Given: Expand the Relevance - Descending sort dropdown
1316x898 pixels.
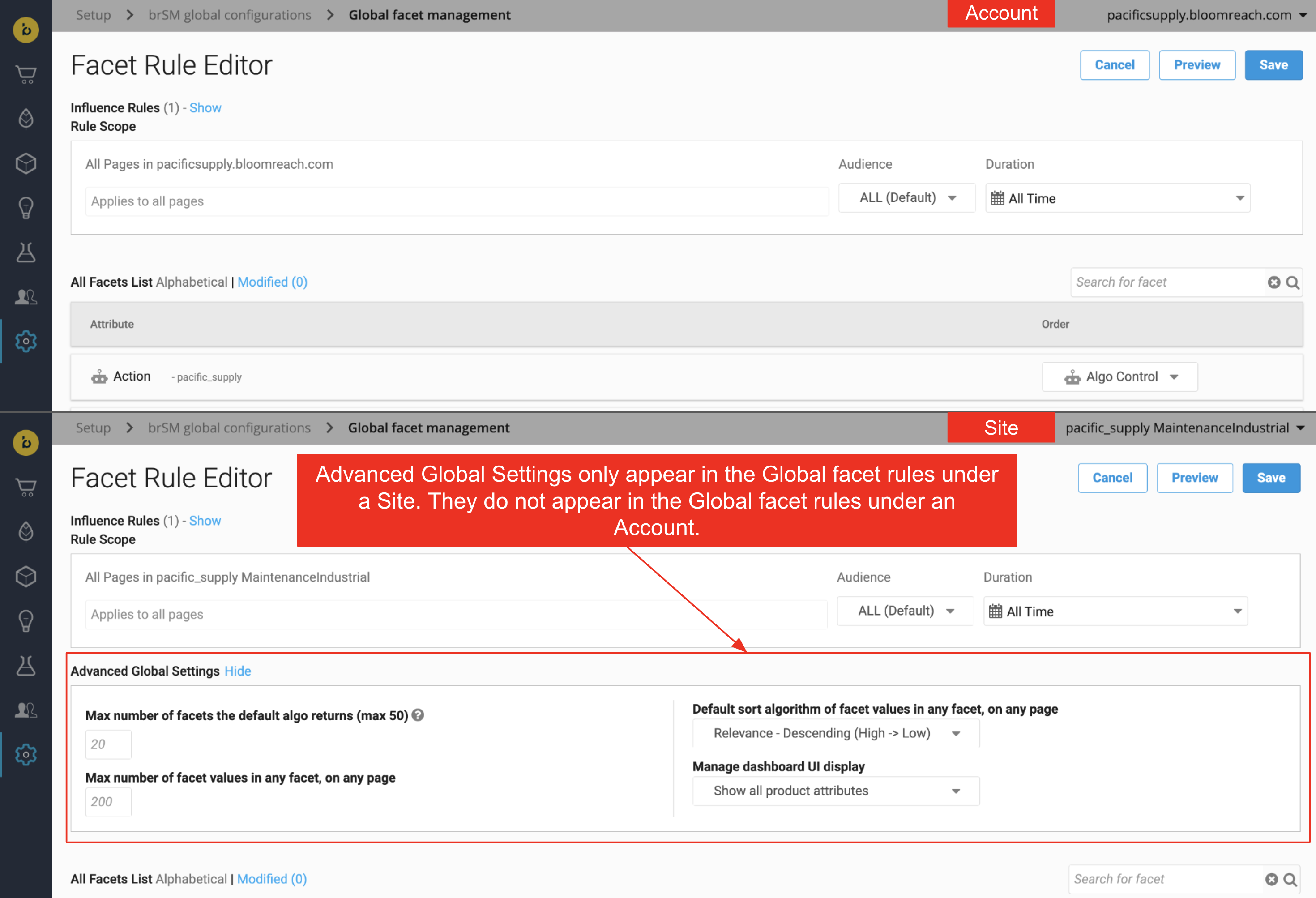Looking at the screenshot, I should point(836,733).
